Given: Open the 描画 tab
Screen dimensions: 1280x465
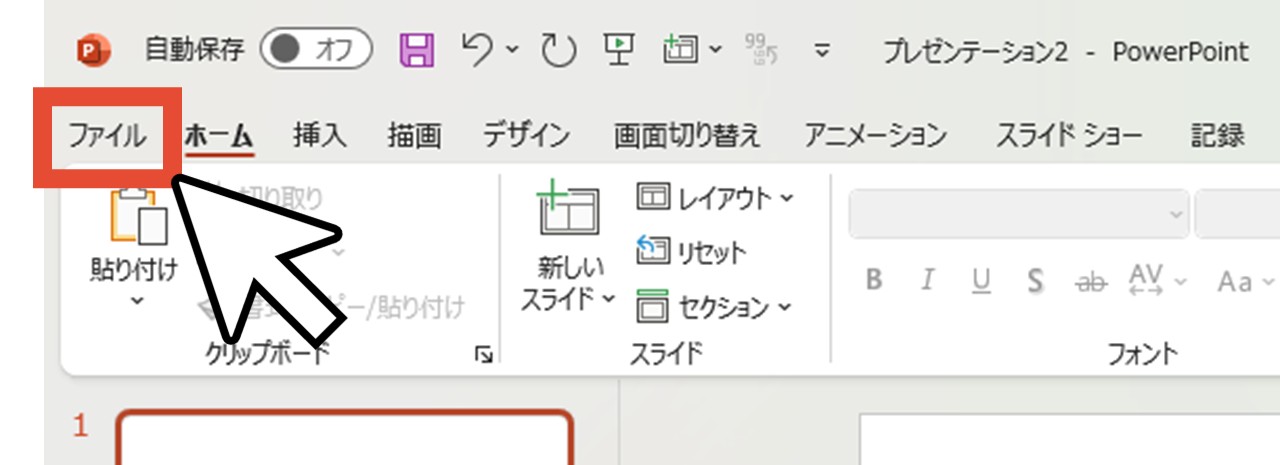Looking at the screenshot, I should coord(415,136).
